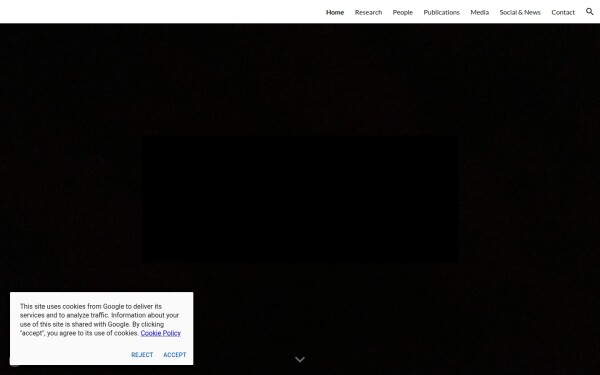600x375 pixels.
Task: Click empty banner space beside REJECT
Action: pyautogui.click(x=69, y=355)
